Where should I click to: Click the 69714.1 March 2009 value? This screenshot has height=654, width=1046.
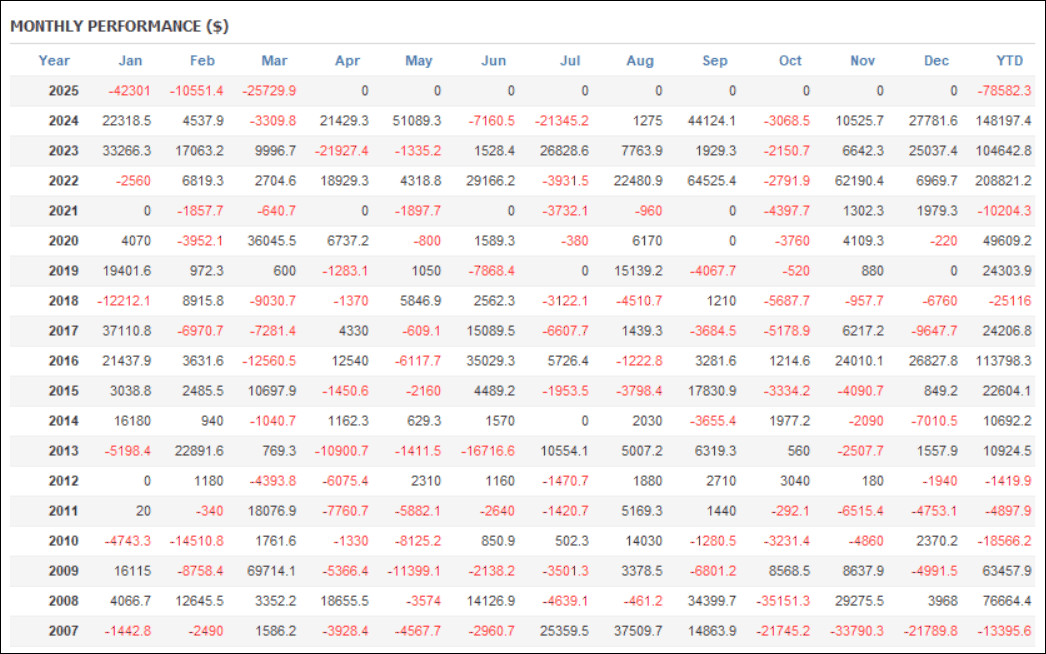click(x=272, y=571)
